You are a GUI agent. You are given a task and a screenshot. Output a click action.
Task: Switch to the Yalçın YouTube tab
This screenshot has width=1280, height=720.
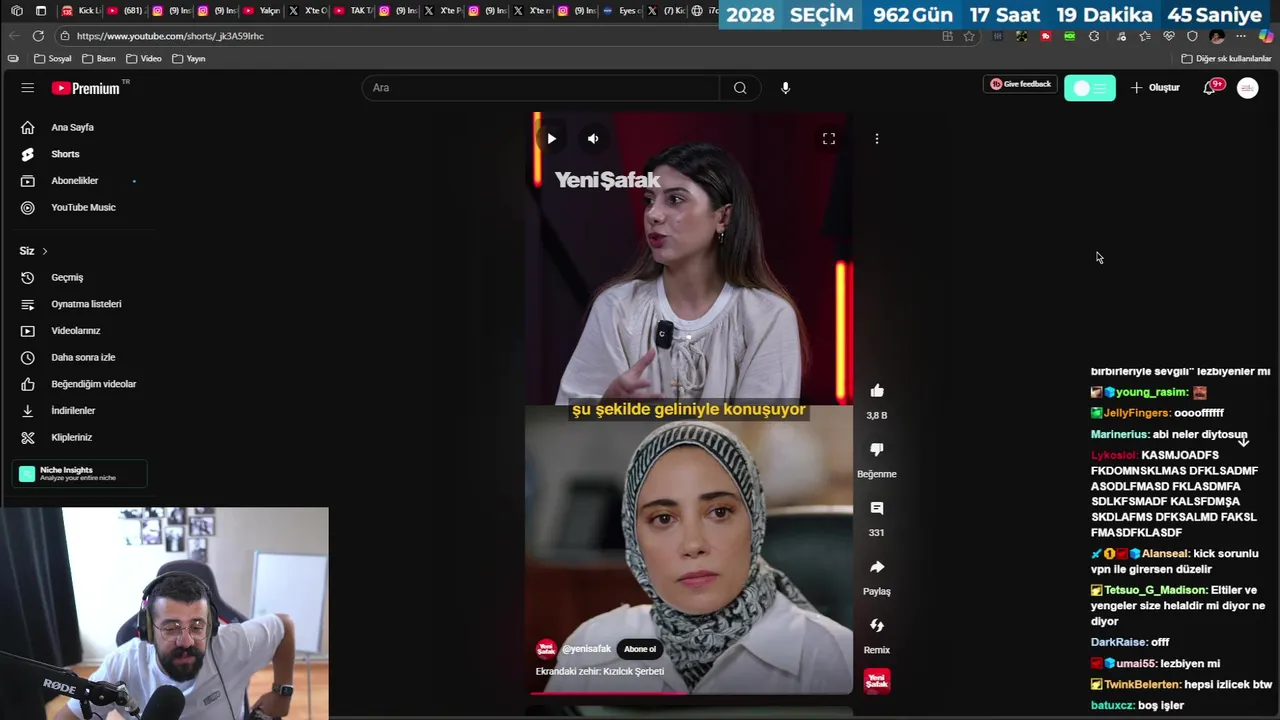coord(262,11)
